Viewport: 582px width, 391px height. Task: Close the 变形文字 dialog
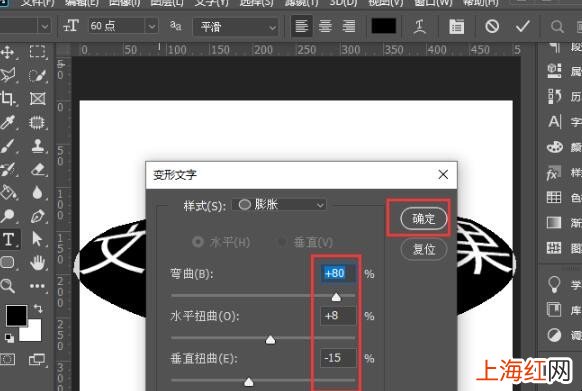coord(443,175)
